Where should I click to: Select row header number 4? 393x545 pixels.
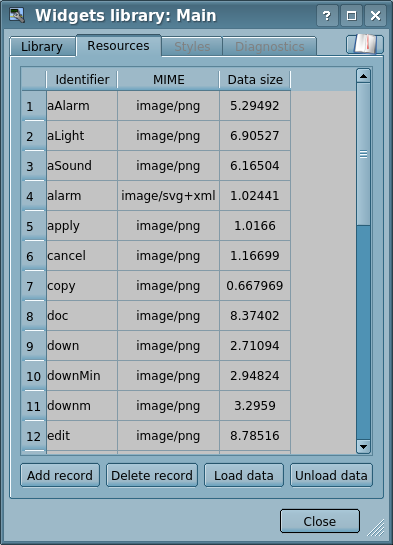34,196
